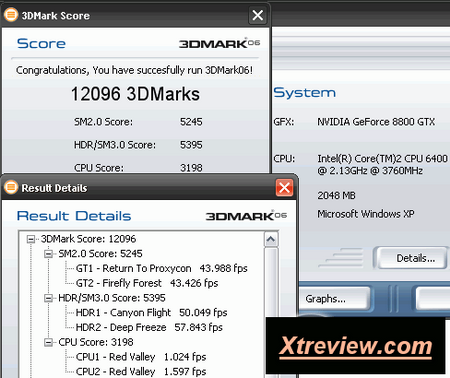Click the scrollbar up arrow in results tree
The image size is (450, 378).
tap(271, 239)
